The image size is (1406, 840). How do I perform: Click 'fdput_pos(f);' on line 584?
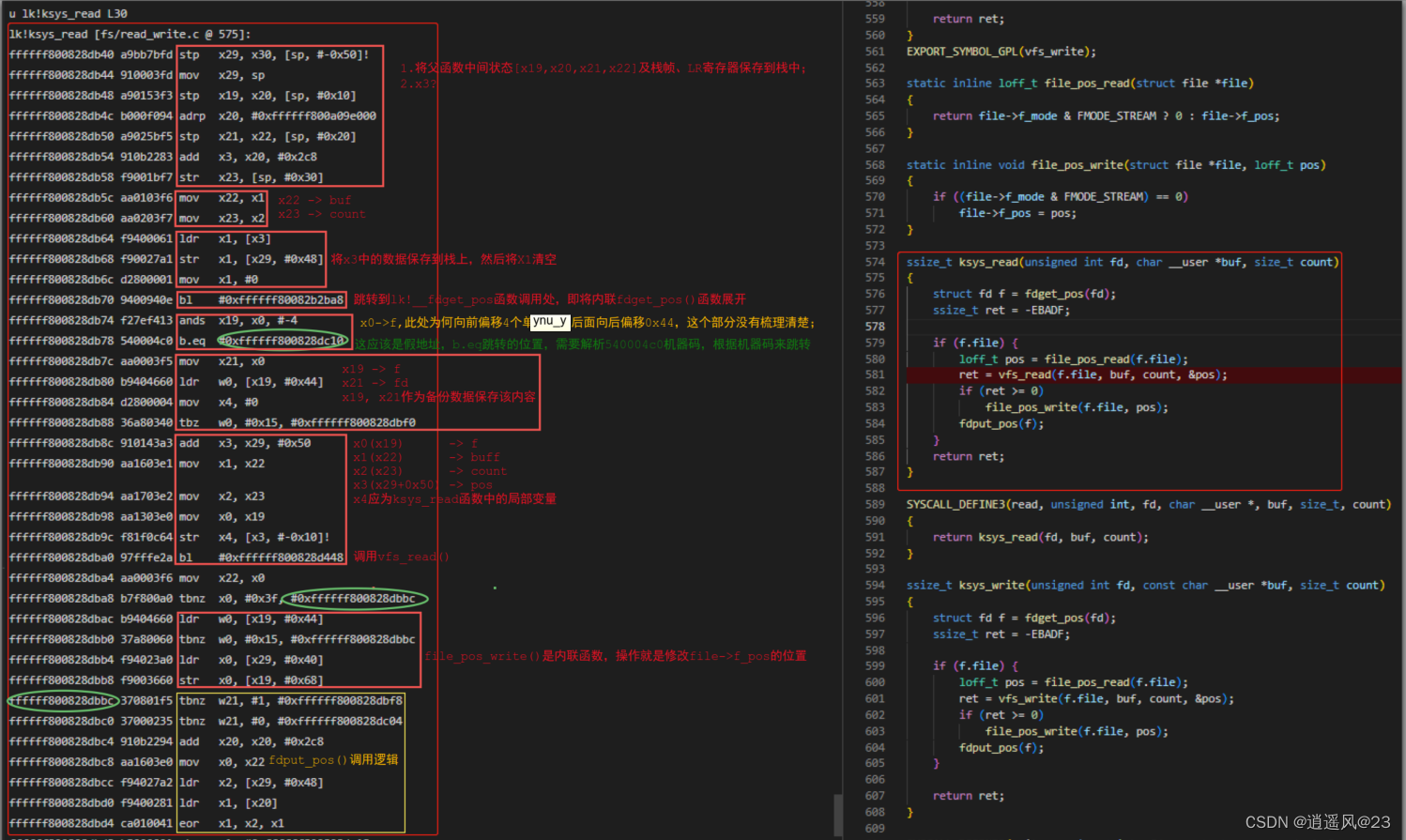tap(1001, 424)
